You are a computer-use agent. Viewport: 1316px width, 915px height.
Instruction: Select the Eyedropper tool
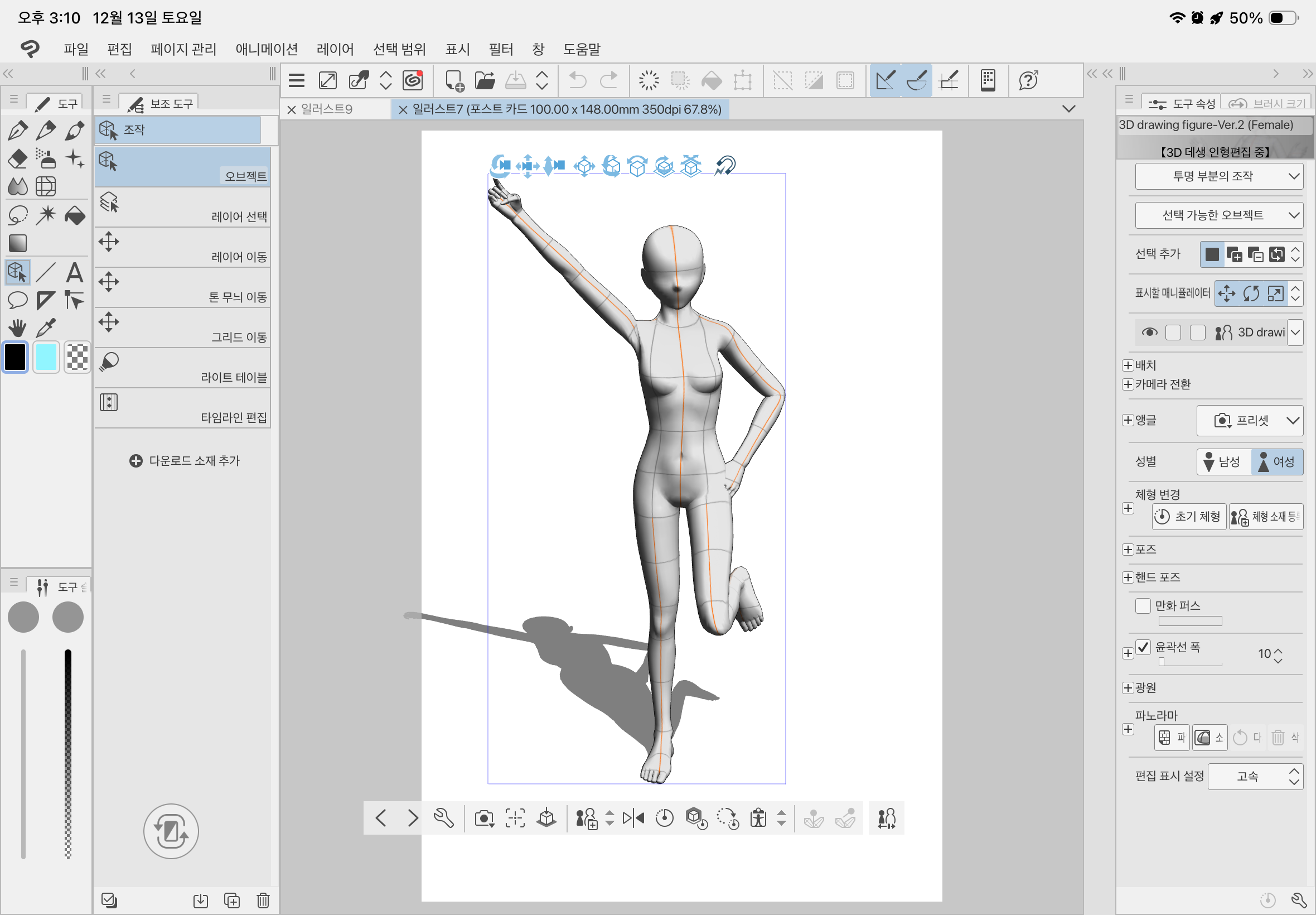(46, 328)
